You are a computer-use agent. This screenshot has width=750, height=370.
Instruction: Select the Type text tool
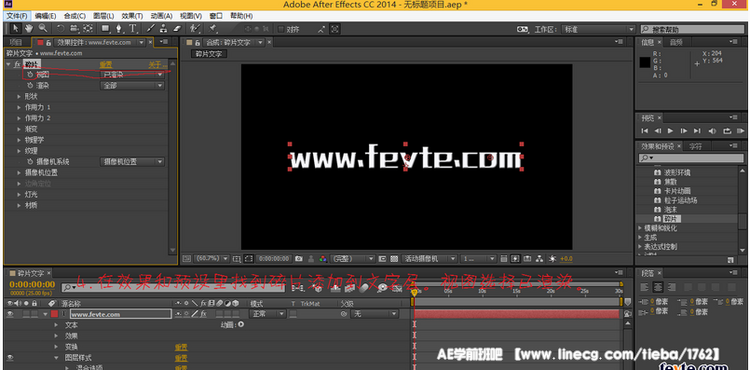[x=132, y=29]
